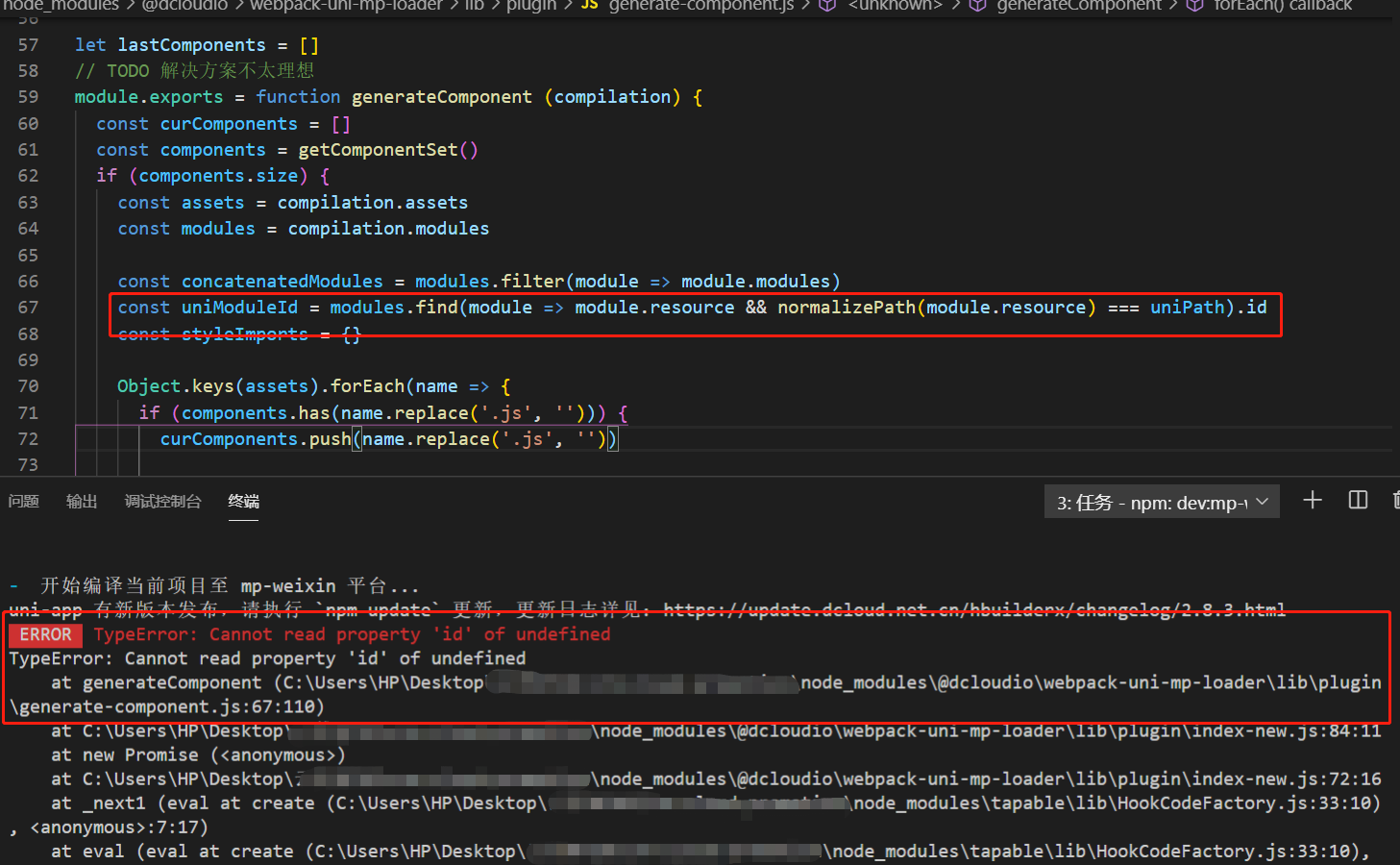This screenshot has height=865, width=1400.
Task: Open the 调试控制台 tab
Action: point(162,501)
